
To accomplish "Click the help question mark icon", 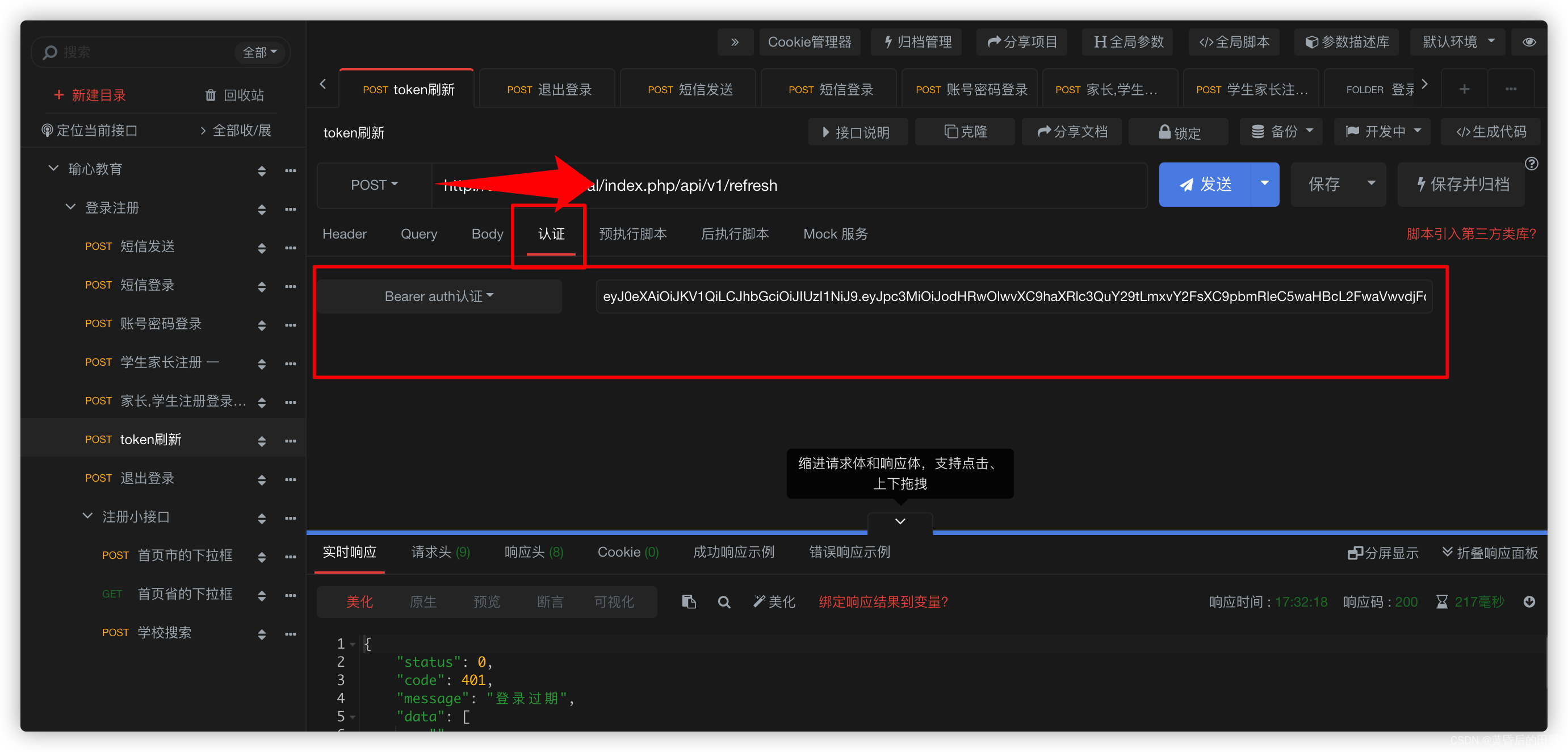I will [1532, 164].
